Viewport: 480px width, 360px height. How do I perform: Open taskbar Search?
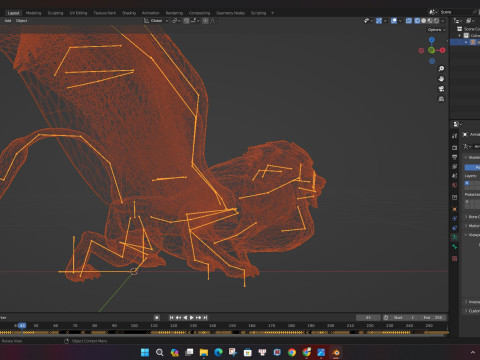(x=160, y=352)
